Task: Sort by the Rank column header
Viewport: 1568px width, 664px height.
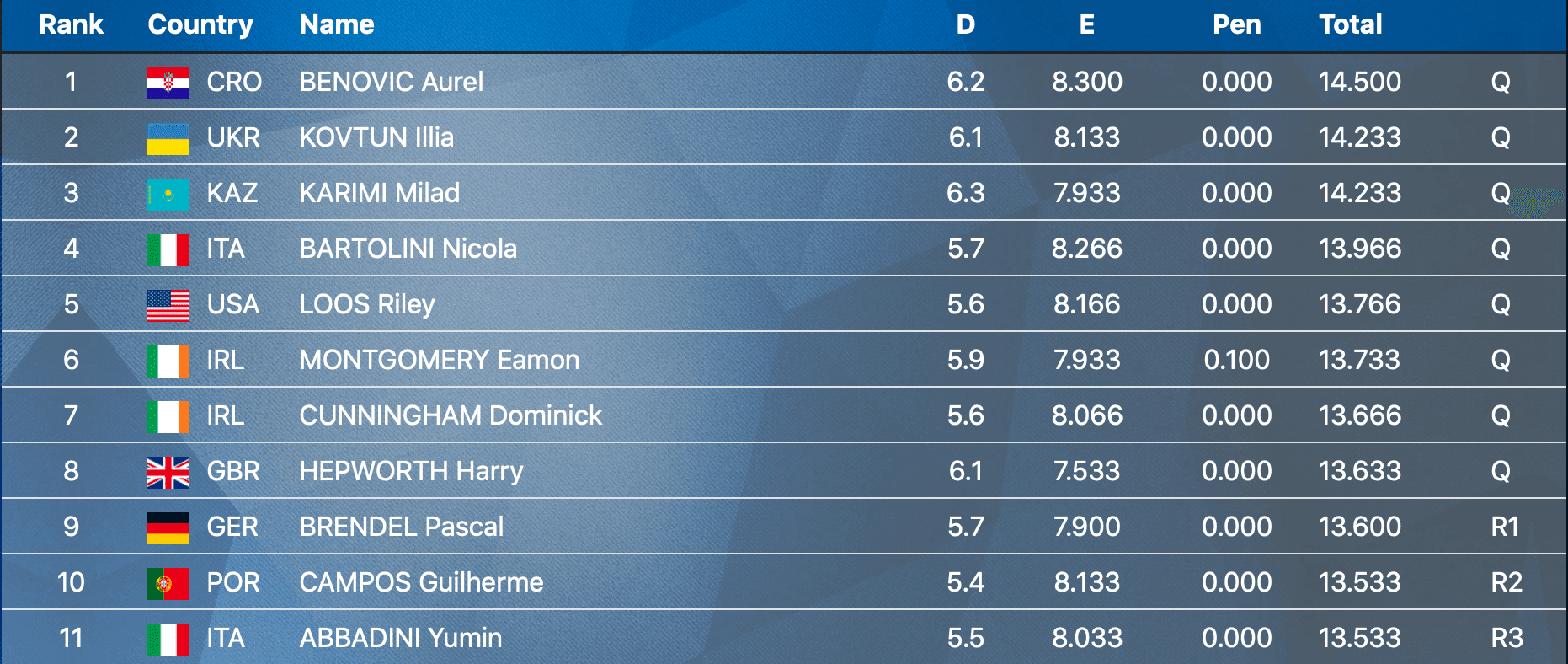Action: point(71,24)
